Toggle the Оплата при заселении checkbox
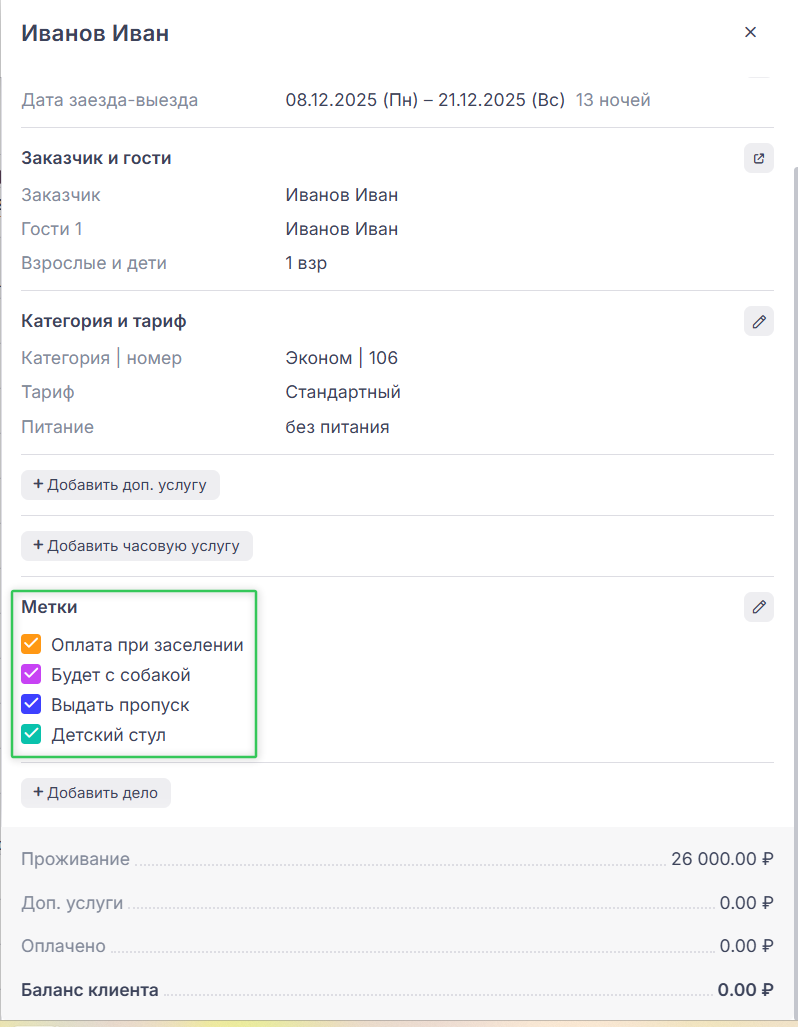 [x=31, y=645]
